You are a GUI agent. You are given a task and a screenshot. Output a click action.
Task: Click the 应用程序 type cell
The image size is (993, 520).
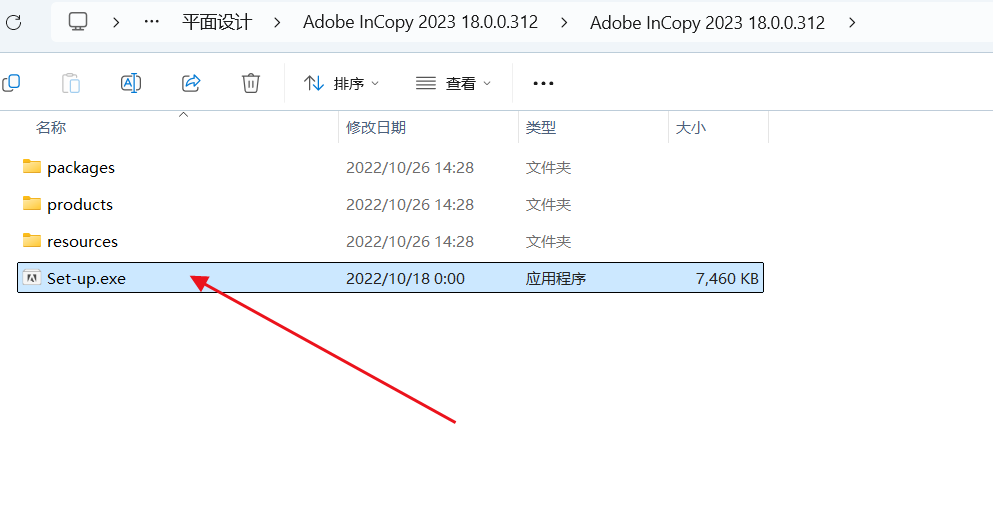(x=556, y=279)
